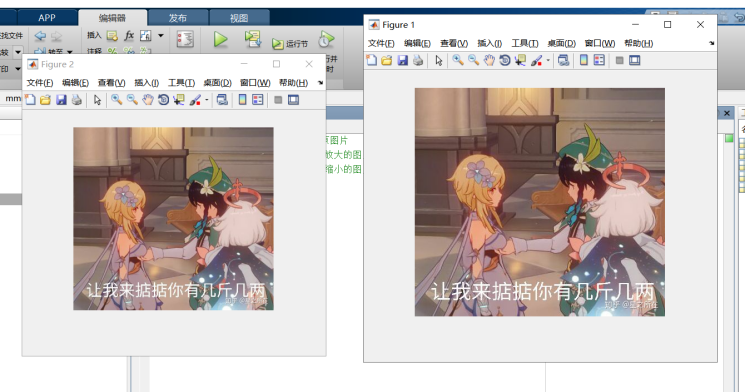Open file icon in Figure 2 toolbar

(x=45, y=100)
